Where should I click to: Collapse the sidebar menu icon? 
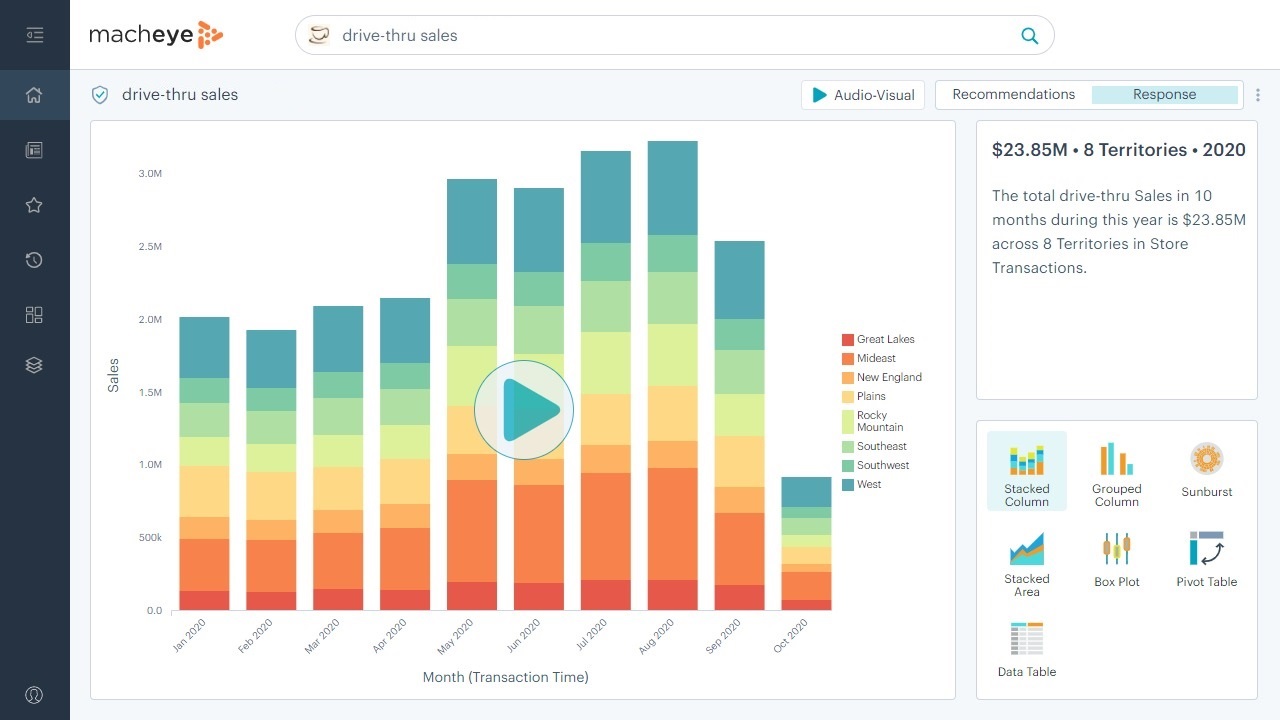[35, 35]
